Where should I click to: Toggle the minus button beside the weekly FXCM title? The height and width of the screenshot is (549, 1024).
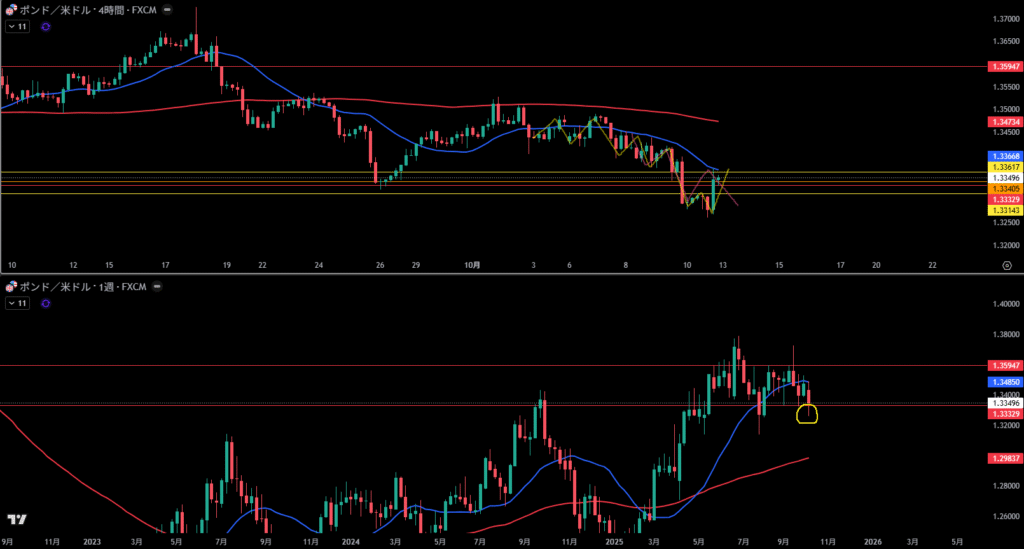pyautogui.click(x=156, y=287)
